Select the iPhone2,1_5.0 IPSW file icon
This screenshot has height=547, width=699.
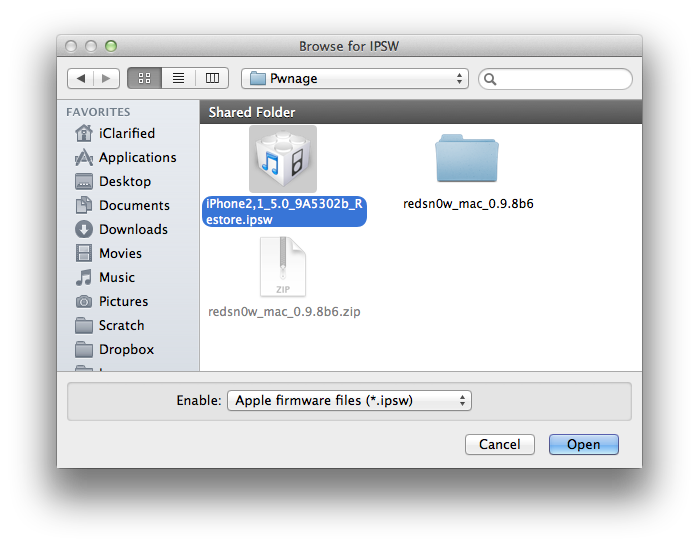point(283,159)
